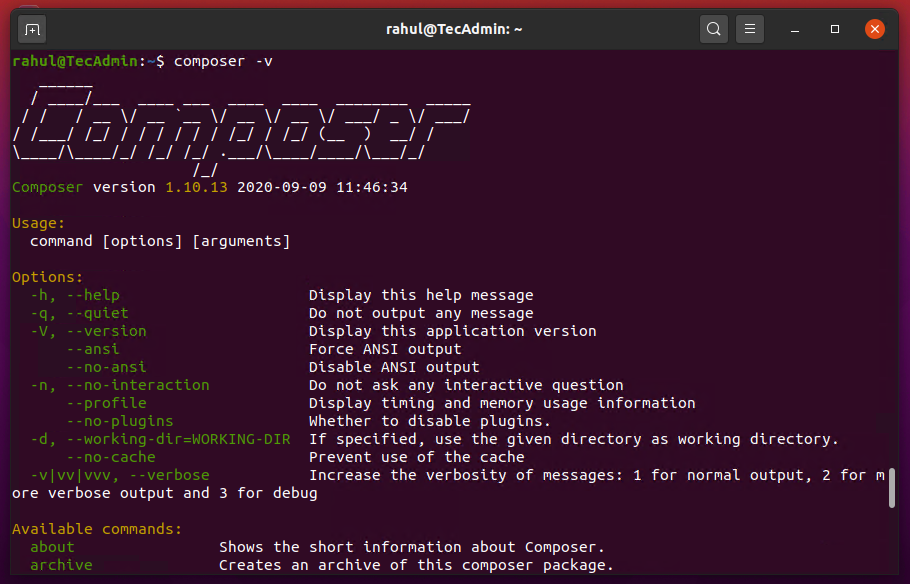Click 'command [options] [arguments]' line
910x584 pixels.
tap(160, 241)
